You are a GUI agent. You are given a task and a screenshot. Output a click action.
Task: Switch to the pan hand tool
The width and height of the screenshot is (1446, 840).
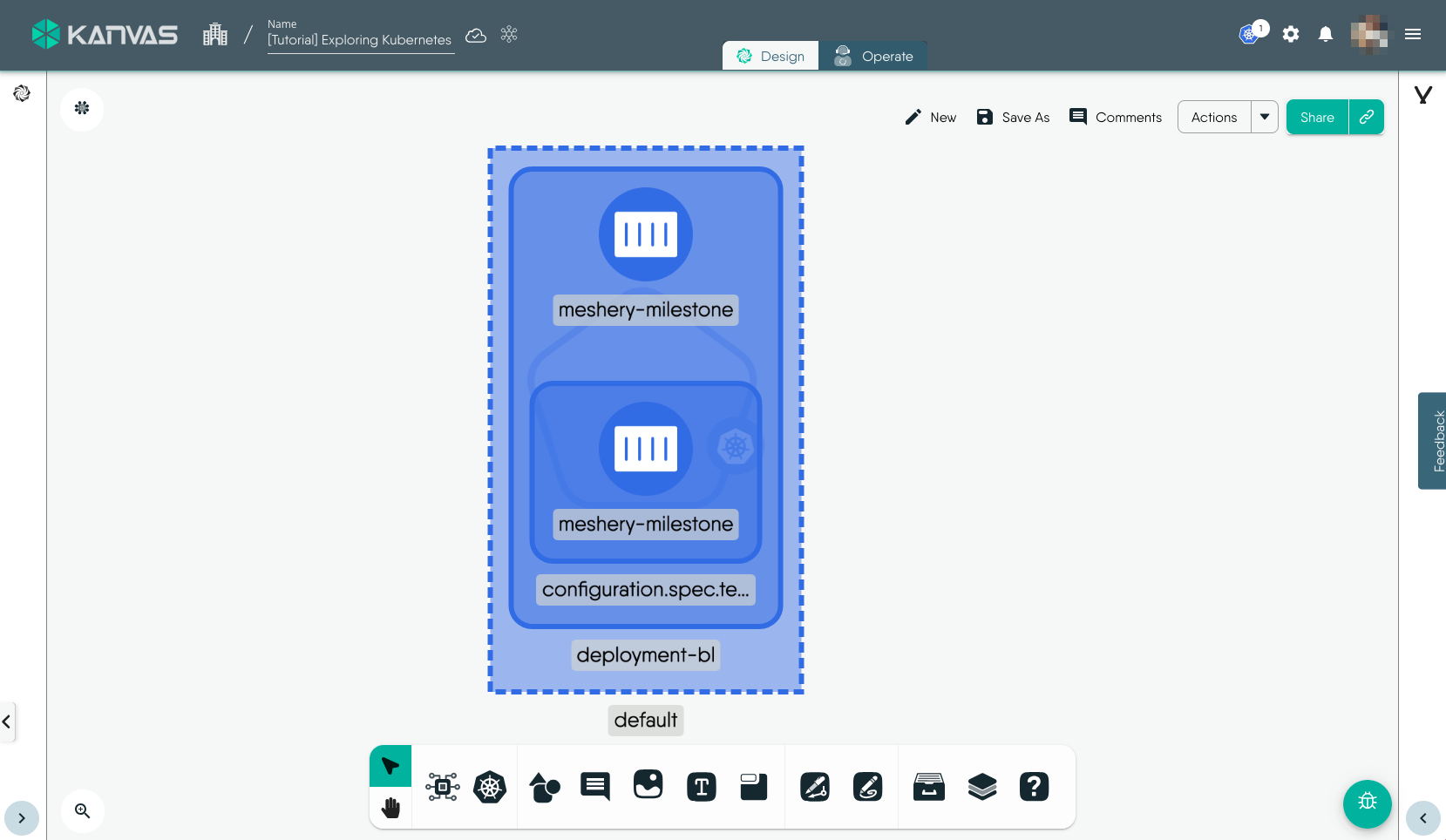pyautogui.click(x=390, y=808)
